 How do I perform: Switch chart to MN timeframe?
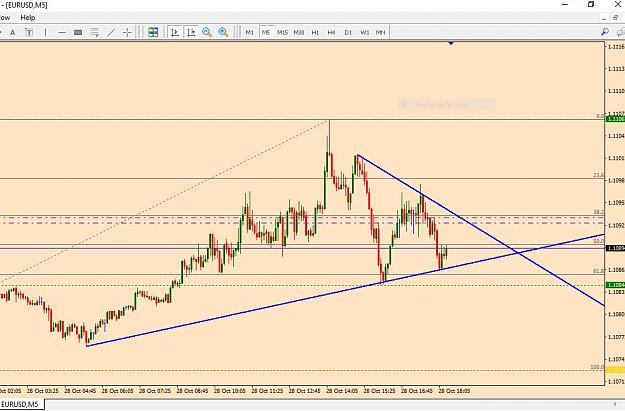point(381,32)
